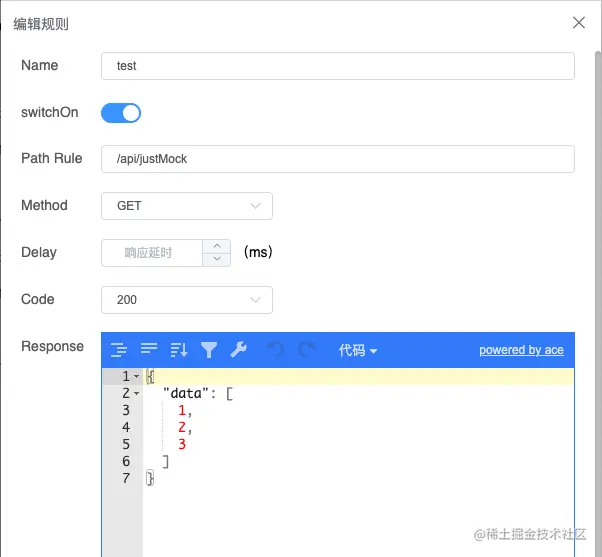Click the (ms) unit label next to Delay
This screenshot has width=602, height=557.
(258, 252)
